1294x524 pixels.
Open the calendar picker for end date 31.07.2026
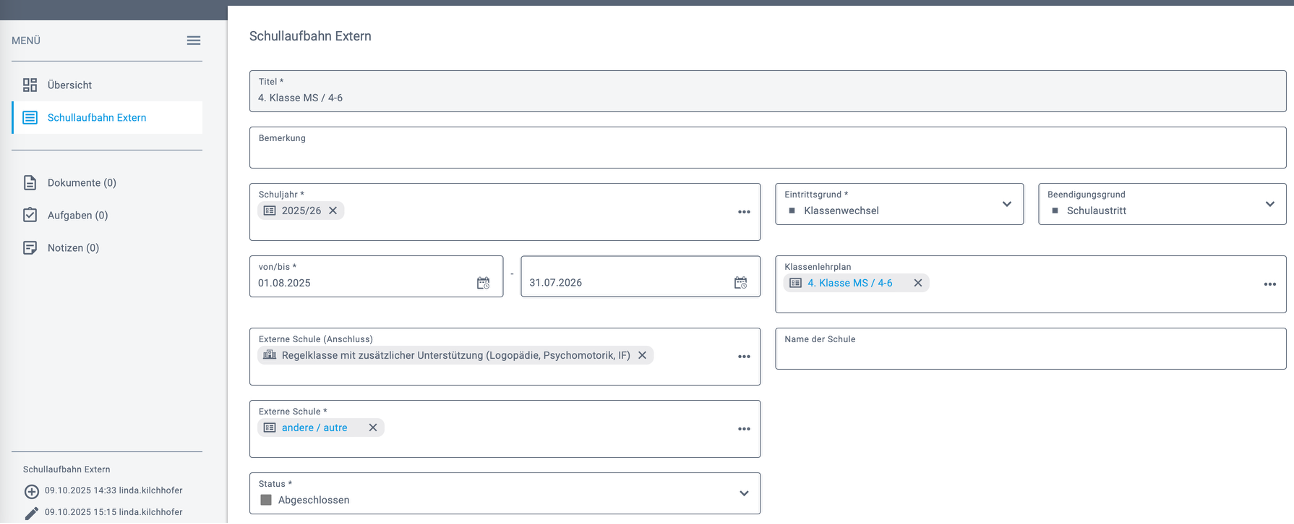740,283
